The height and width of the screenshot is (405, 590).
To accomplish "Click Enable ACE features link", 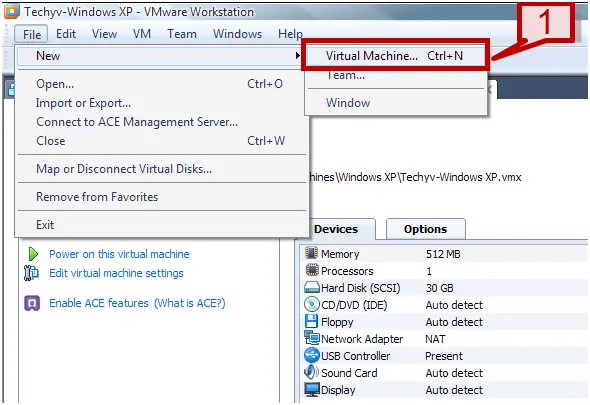I will [99, 303].
